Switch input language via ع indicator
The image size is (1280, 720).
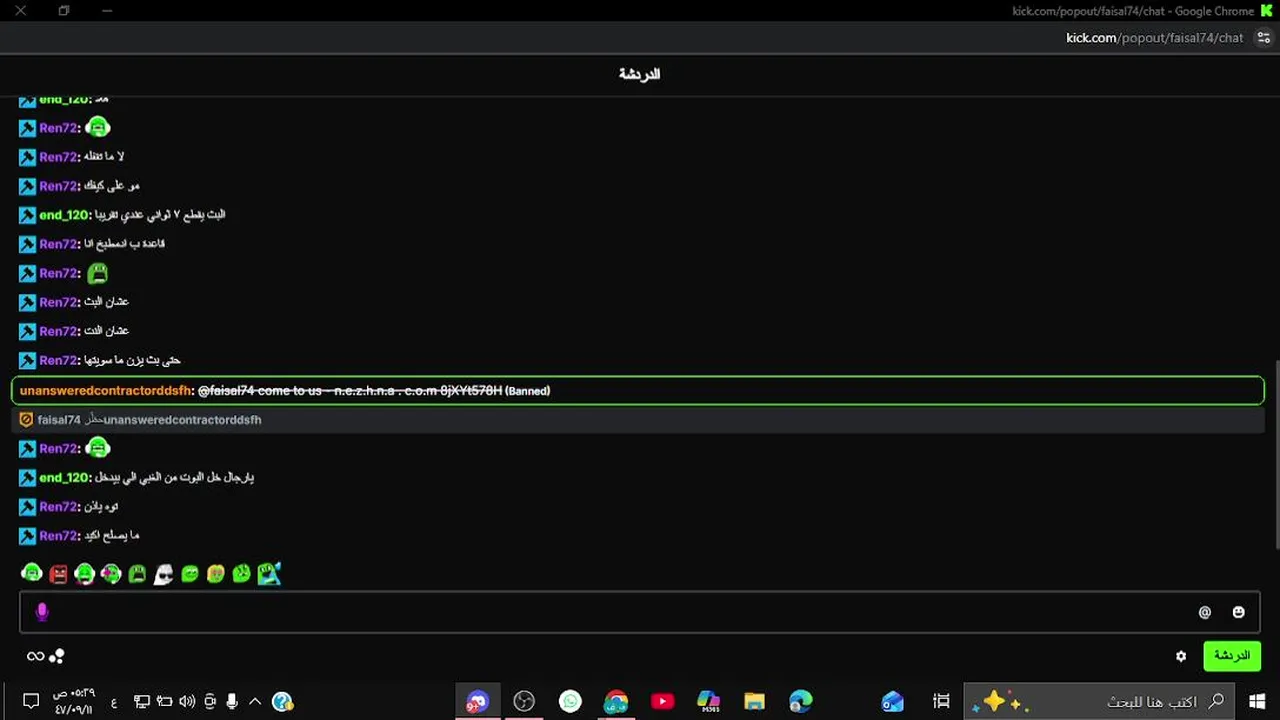[x=114, y=701]
